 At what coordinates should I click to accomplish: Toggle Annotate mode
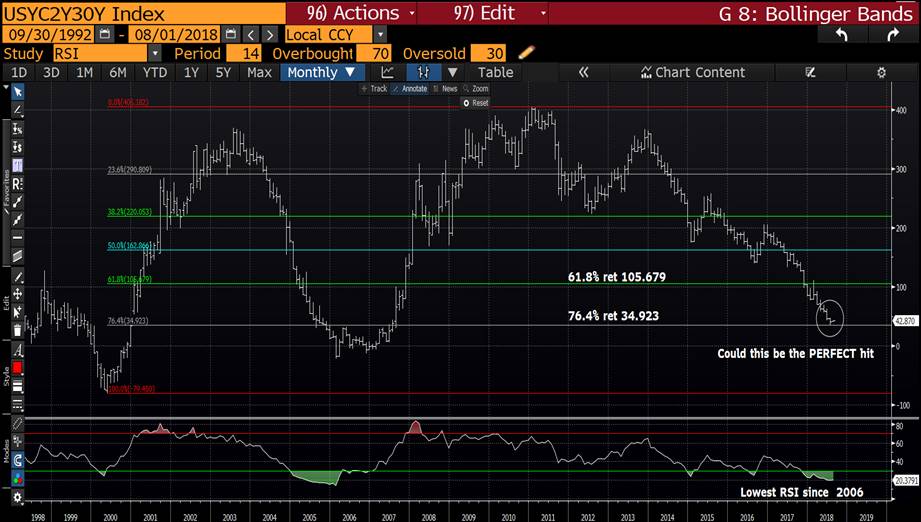(410, 89)
